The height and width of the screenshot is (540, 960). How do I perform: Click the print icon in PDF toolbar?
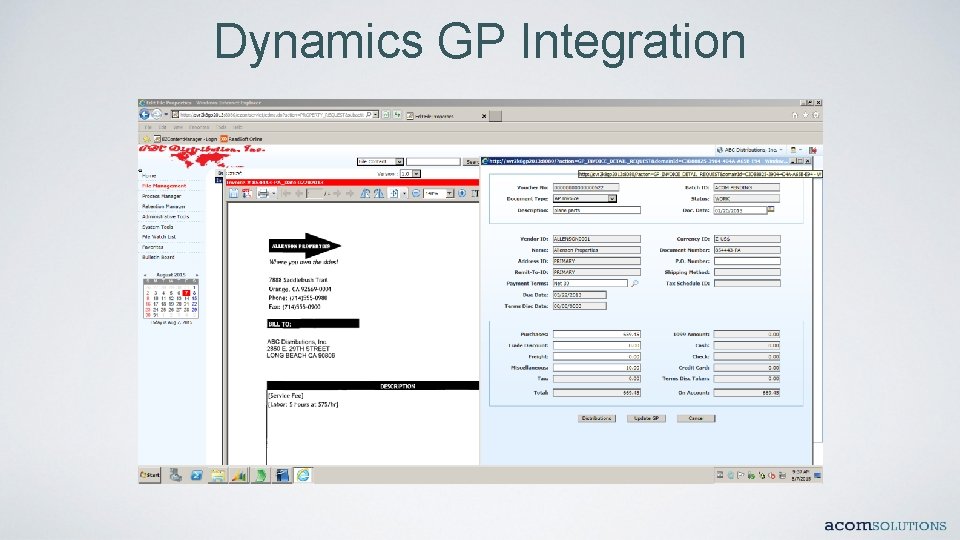click(263, 193)
